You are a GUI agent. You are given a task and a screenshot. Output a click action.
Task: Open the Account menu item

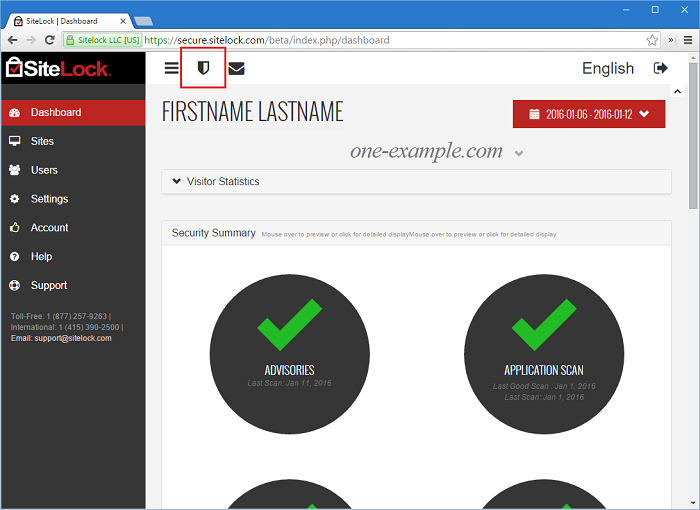point(73,228)
